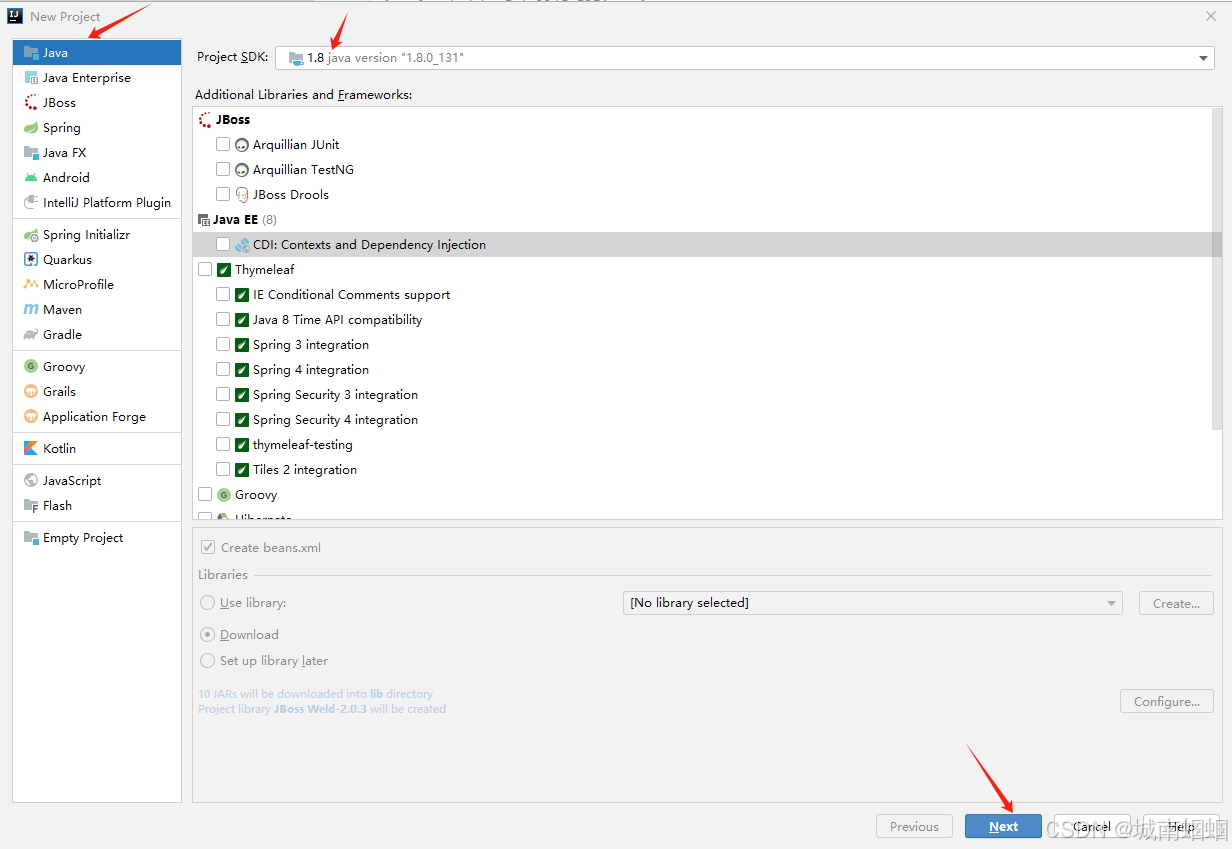1232x849 pixels.
Task: Check Java 8 Time API compatibility
Action: [223, 319]
